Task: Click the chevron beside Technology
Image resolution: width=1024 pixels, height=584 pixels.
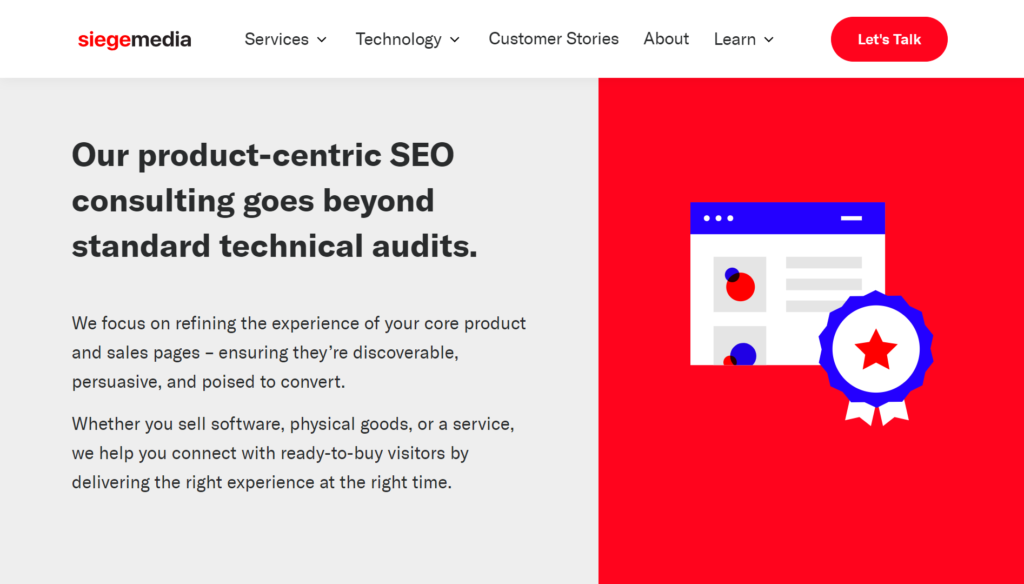Action: tap(455, 40)
